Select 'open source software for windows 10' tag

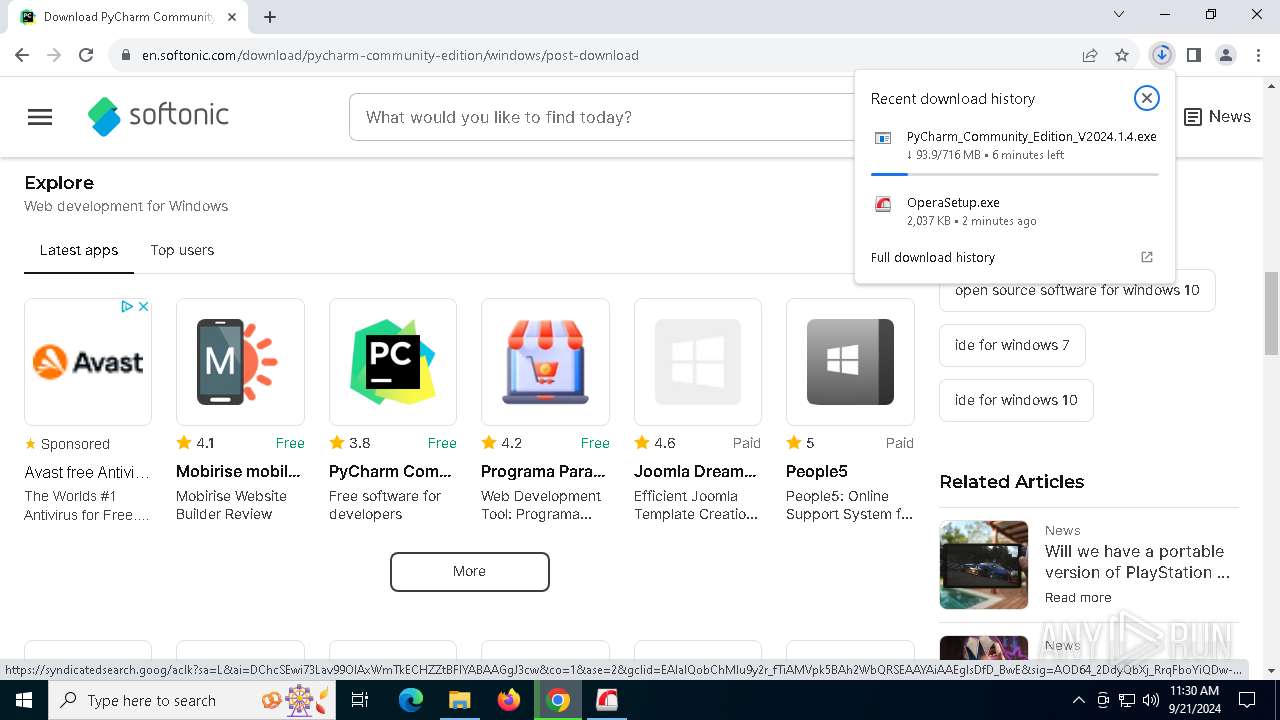pyautogui.click(x=1077, y=290)
